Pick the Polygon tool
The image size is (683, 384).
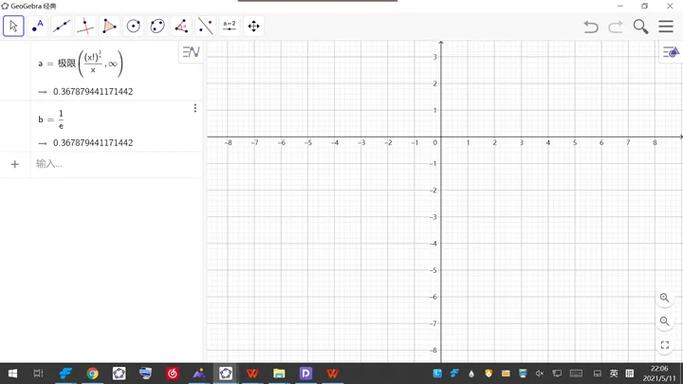point(109,26)
